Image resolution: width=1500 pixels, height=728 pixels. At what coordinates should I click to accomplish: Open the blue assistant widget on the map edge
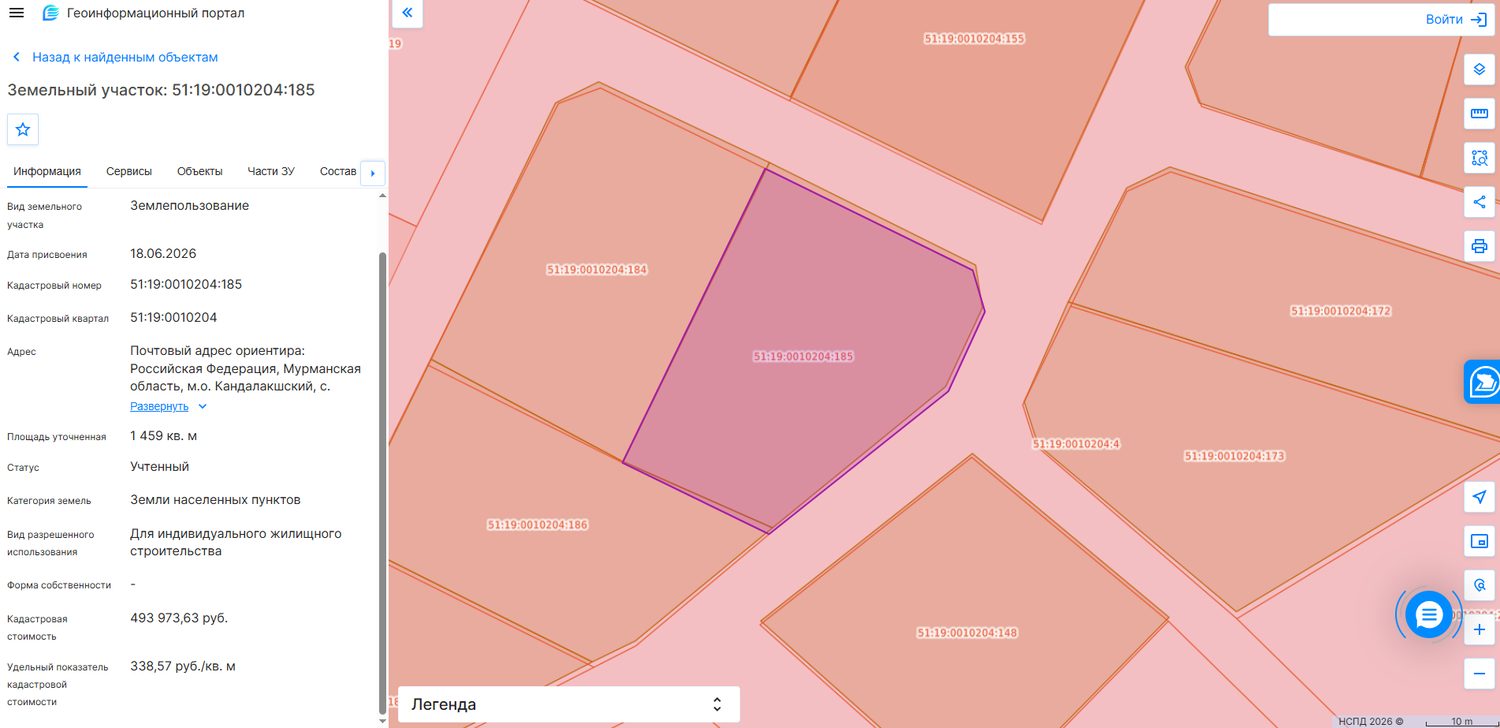(1483, 382)
